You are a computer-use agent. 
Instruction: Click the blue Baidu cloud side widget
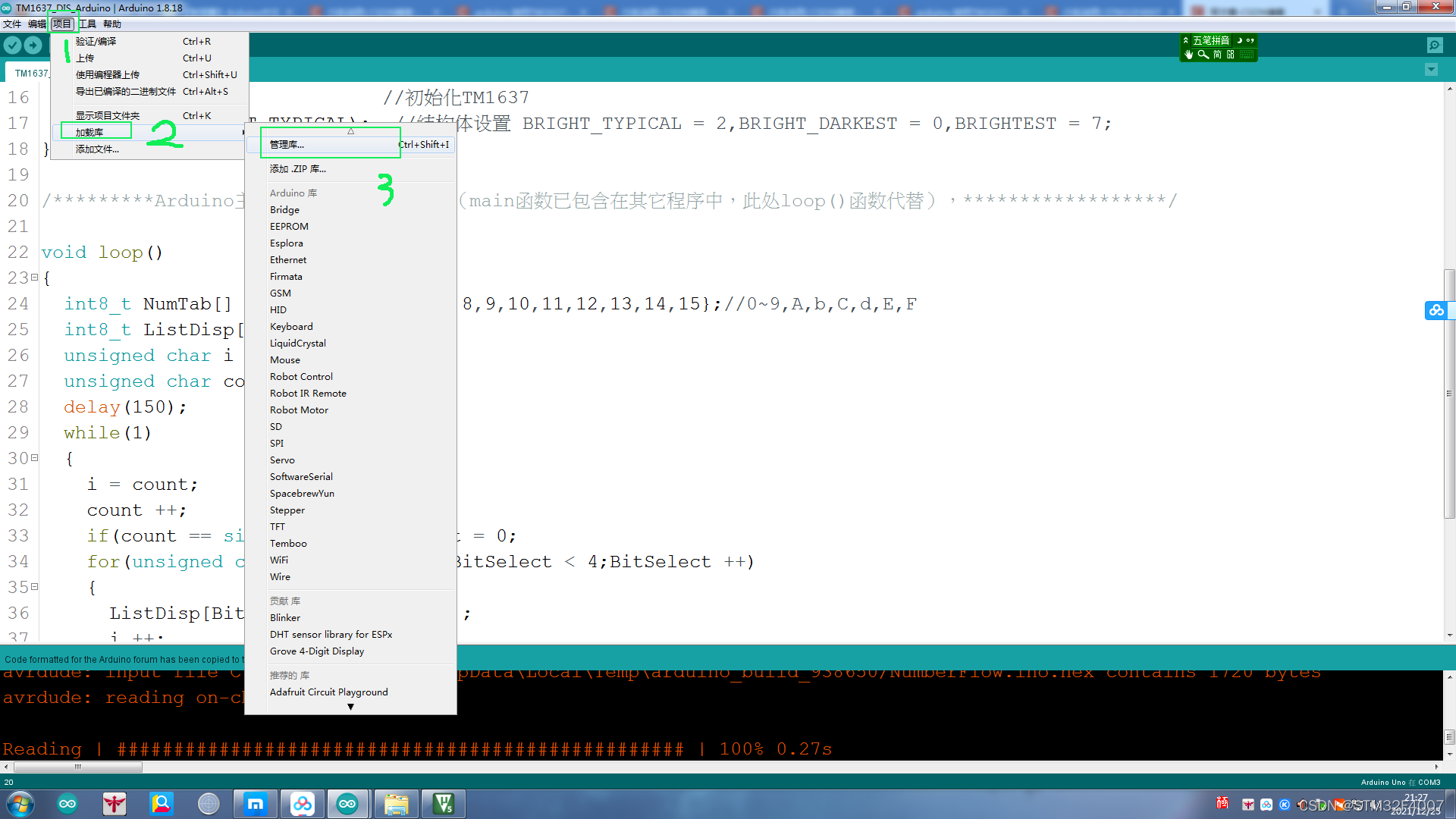click(1436, 311)
